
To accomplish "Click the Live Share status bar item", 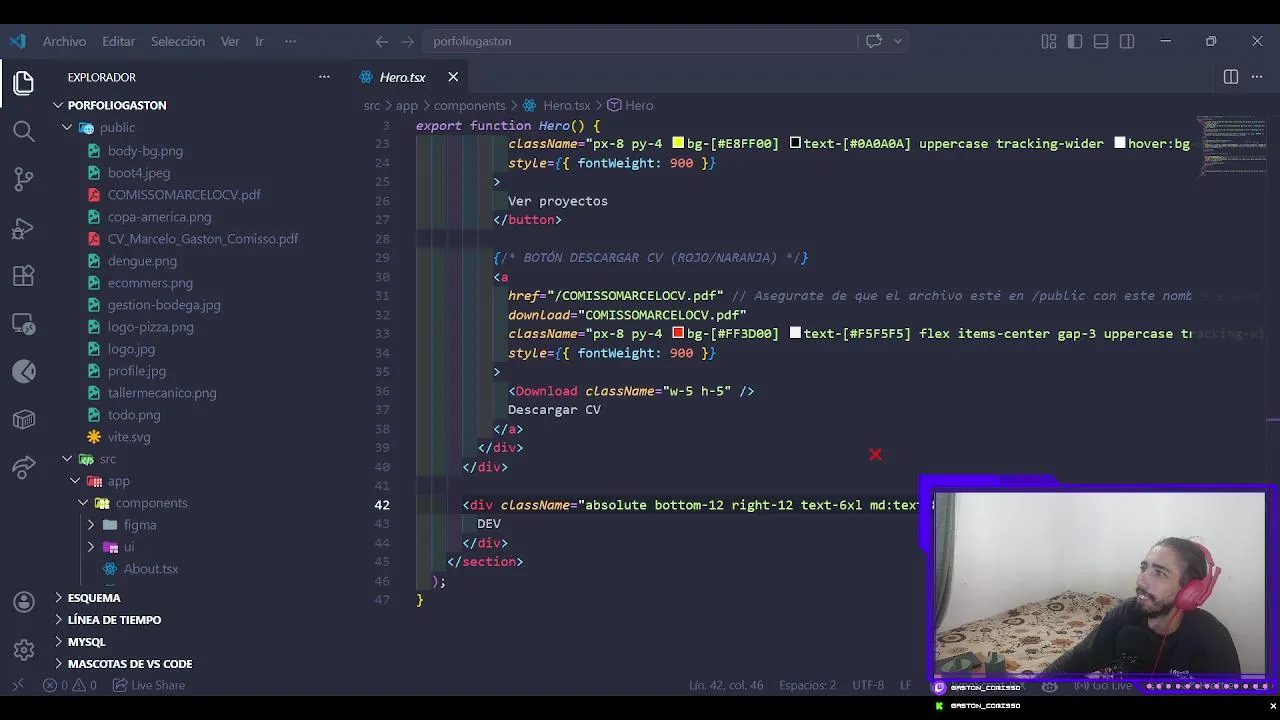I will click(148, 685).
